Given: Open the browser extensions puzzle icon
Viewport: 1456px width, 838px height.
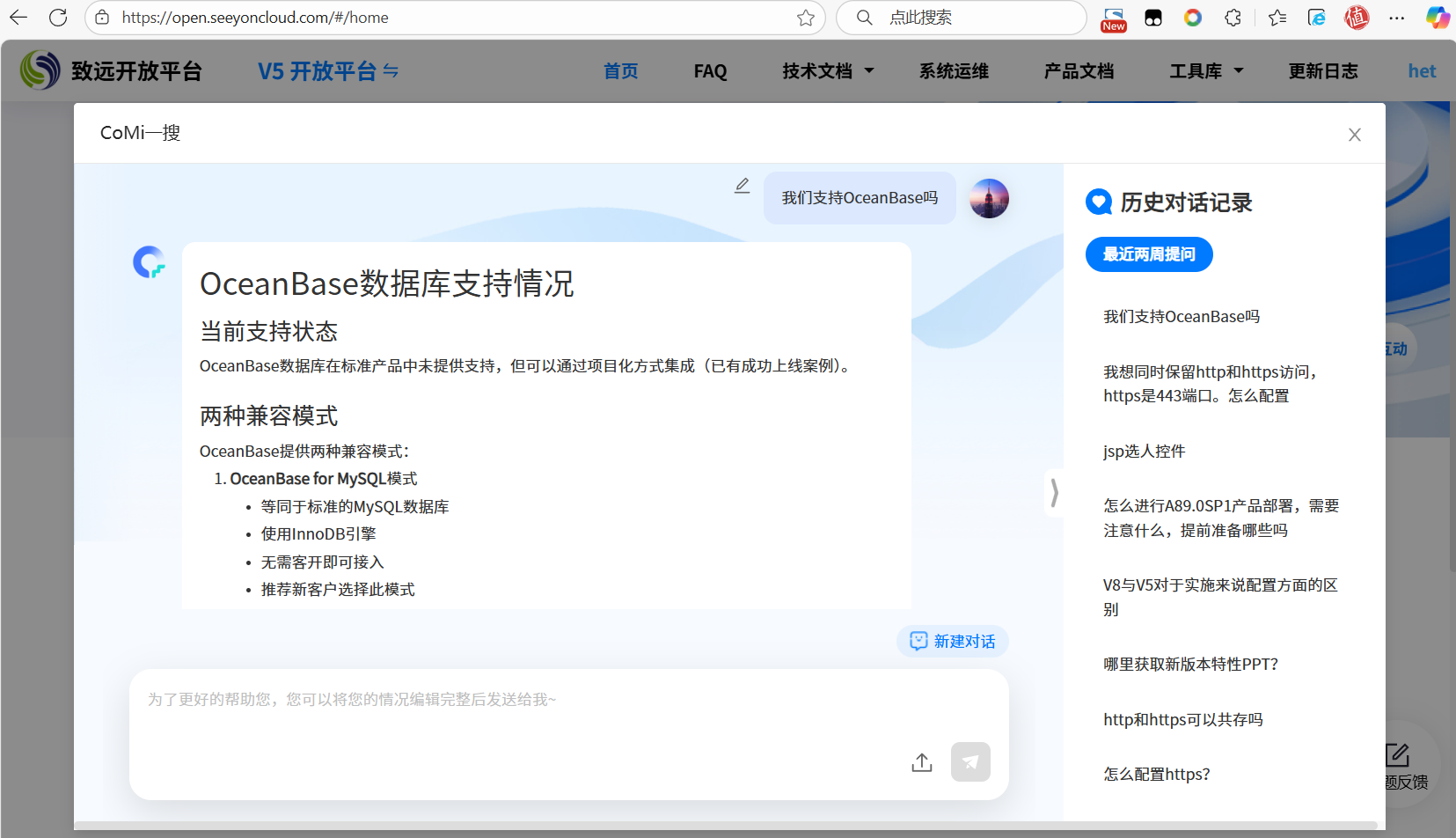Looking at the screenshot, I should pos(1233,18).
